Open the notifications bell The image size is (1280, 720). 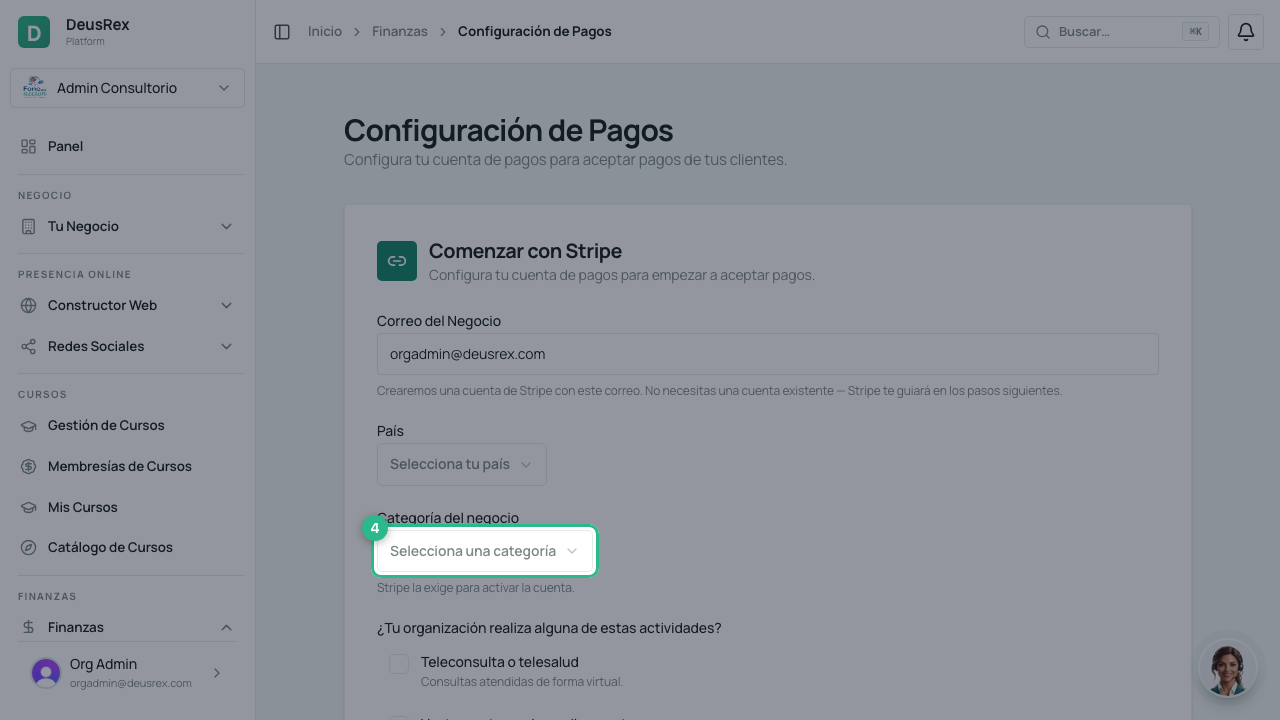[x=1246, y=32]
